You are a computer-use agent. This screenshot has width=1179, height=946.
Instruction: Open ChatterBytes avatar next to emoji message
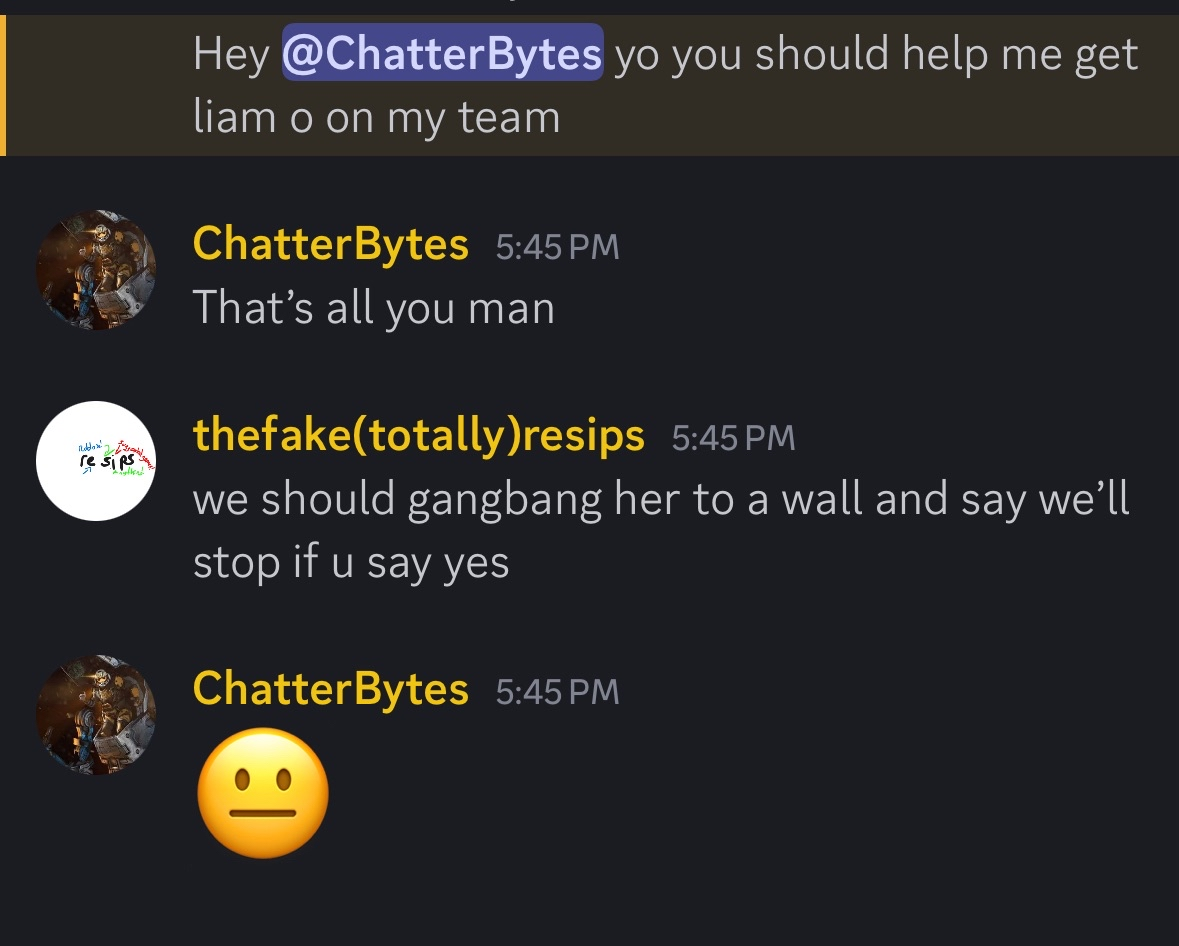point(96,715)
